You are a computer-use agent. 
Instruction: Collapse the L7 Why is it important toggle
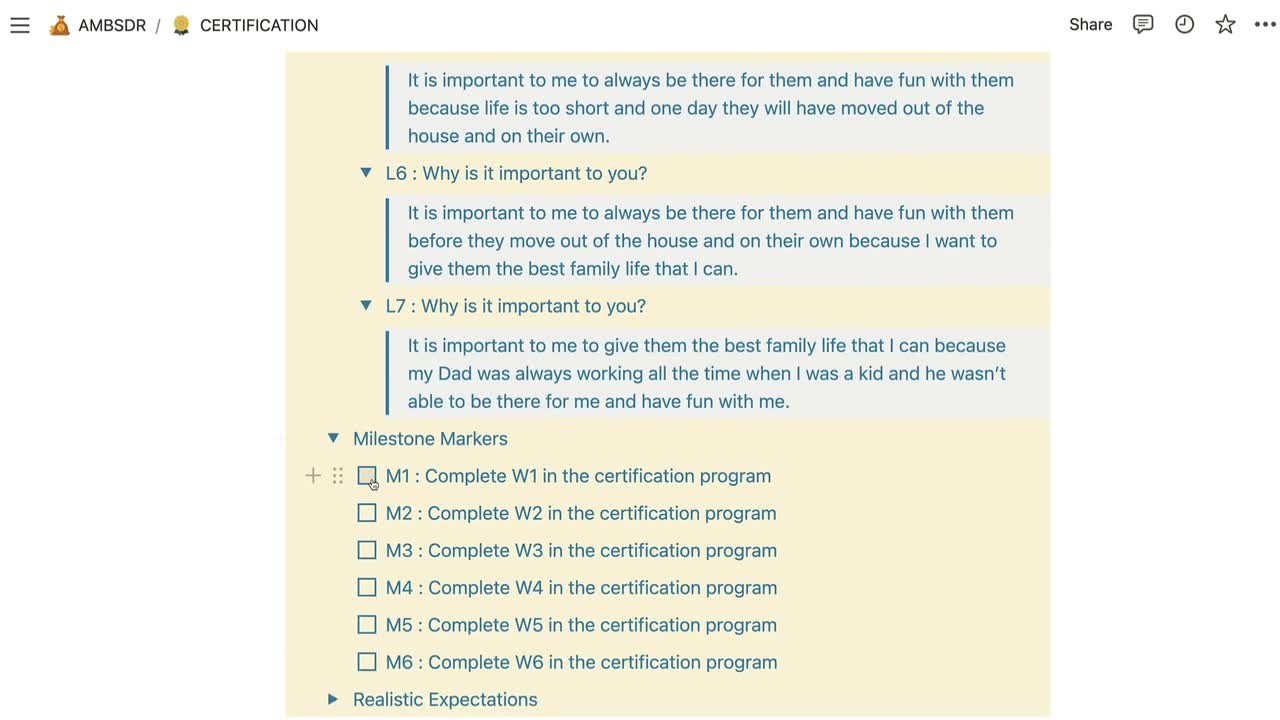[x=366, y=306]
